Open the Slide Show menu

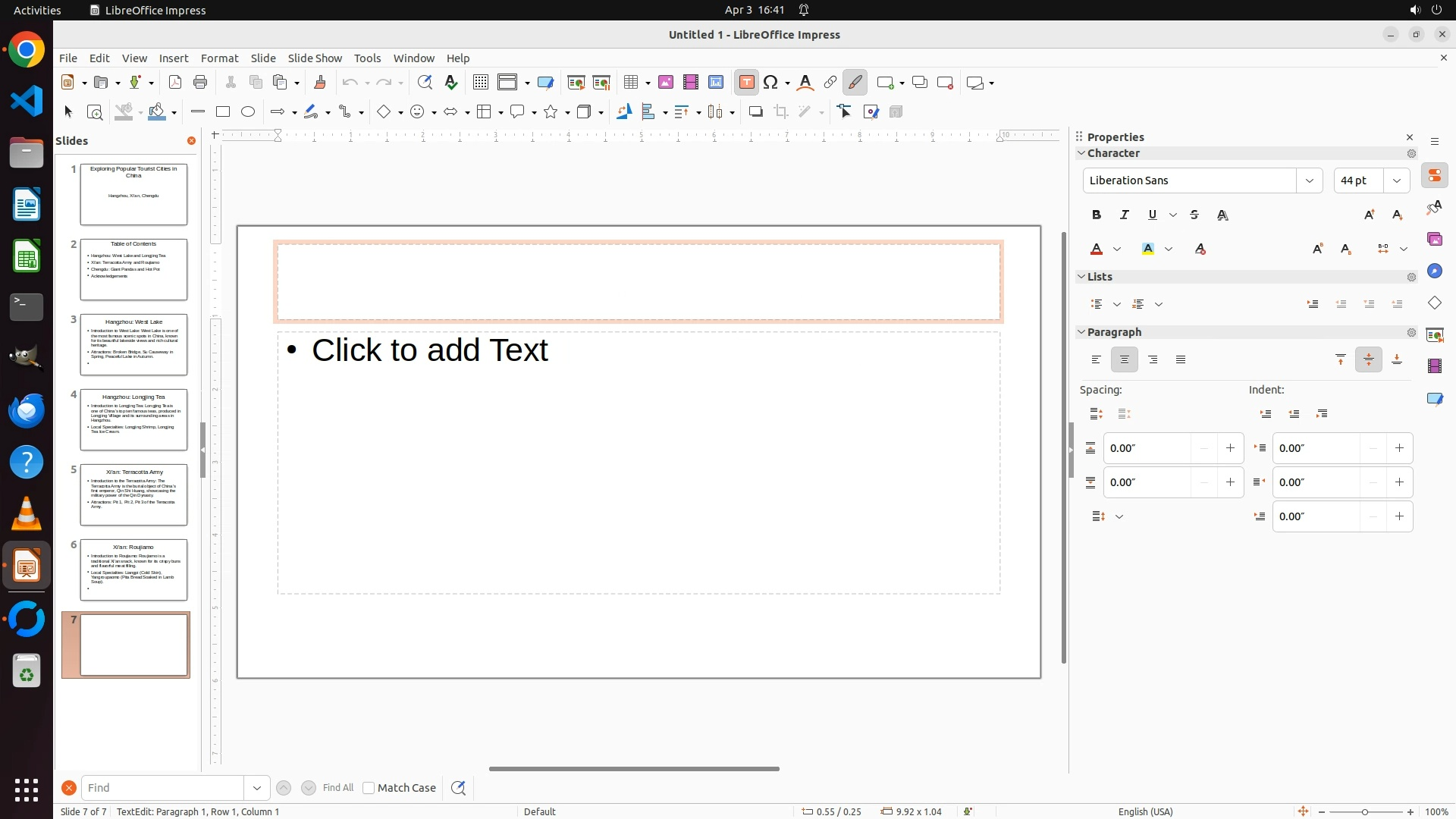315,58
